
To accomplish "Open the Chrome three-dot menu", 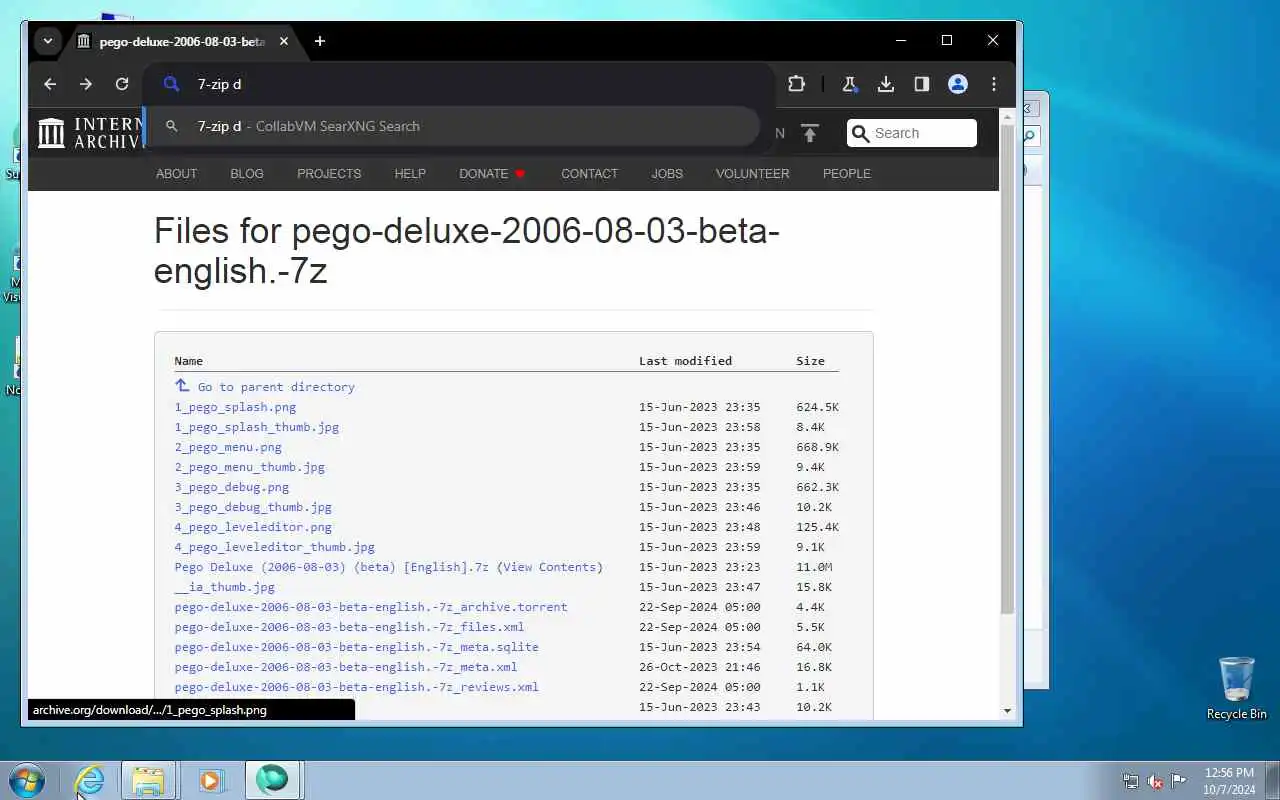I will point(994,85).
